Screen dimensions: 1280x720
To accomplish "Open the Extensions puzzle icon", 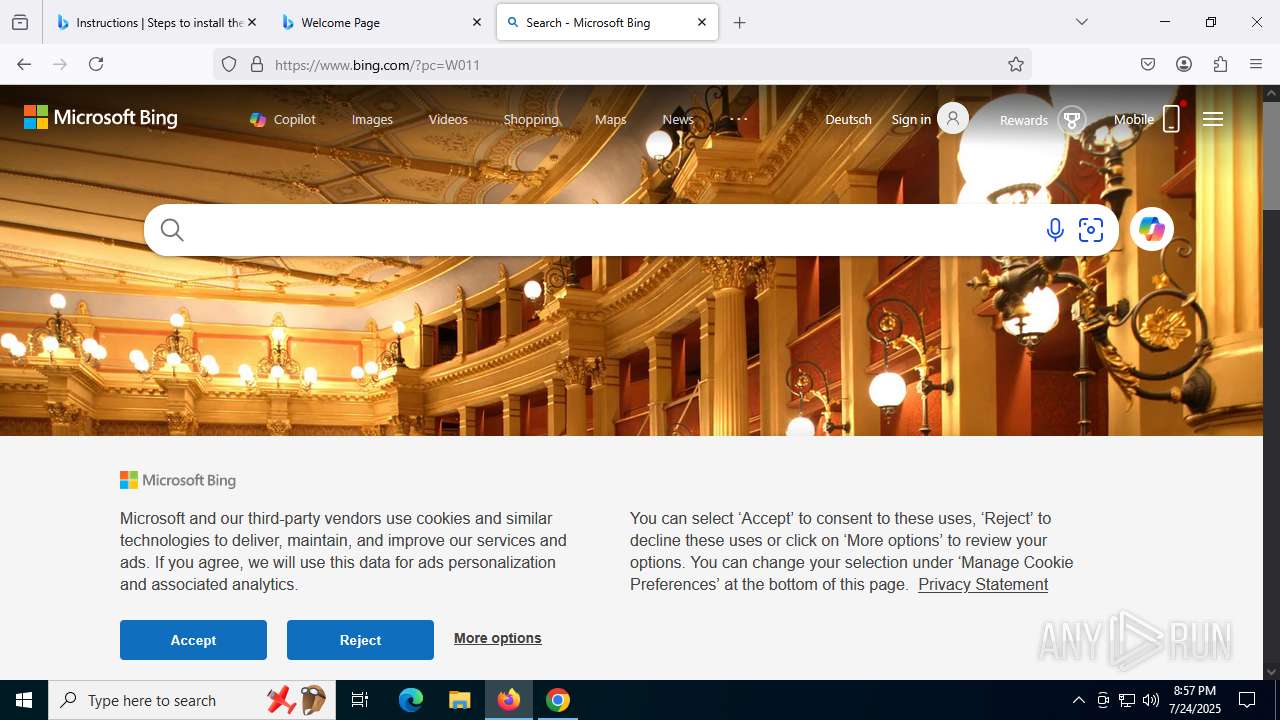I will pyautogui.click(x=1220, y=64).
